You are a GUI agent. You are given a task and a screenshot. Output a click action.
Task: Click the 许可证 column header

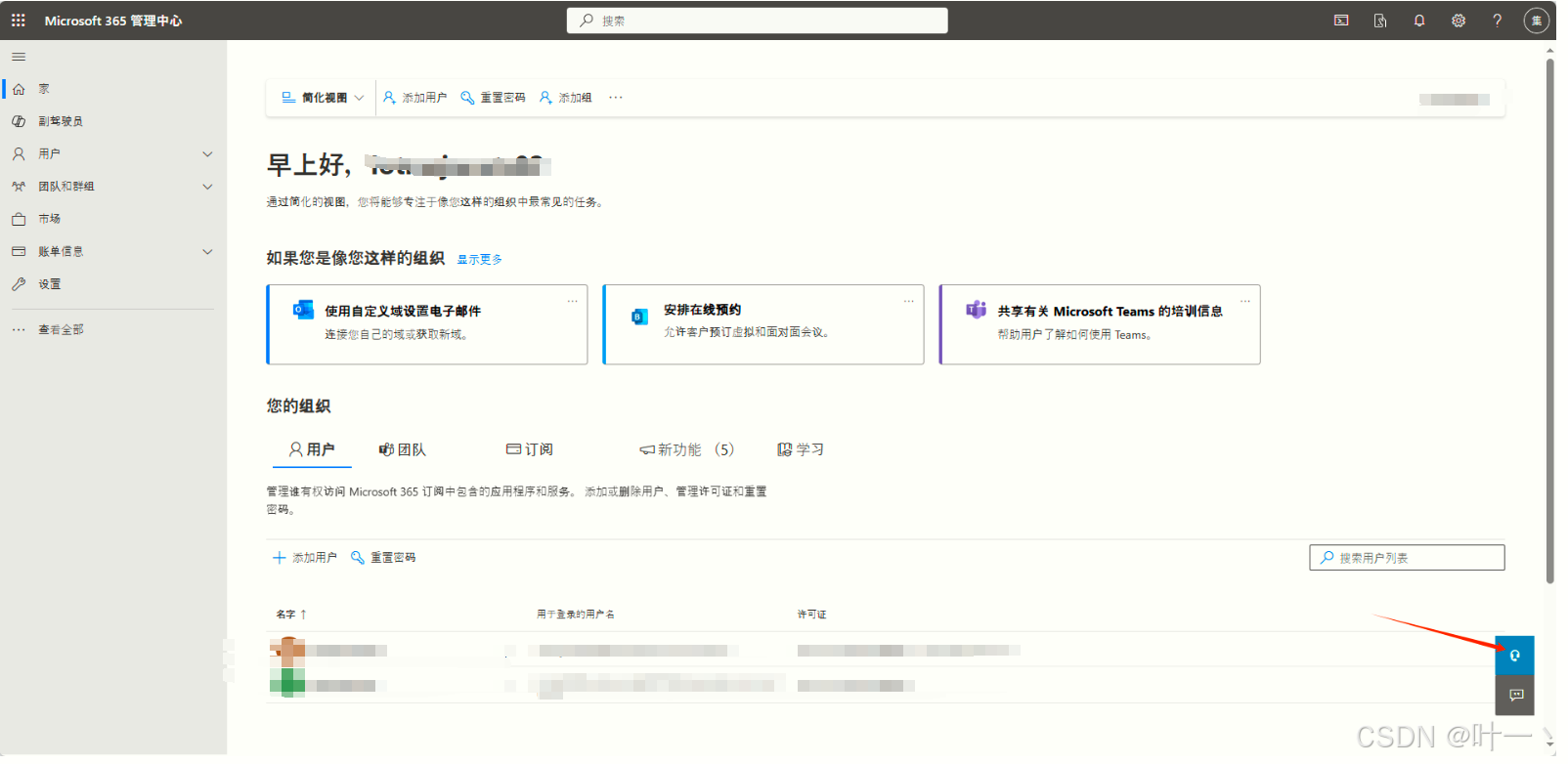(811, 615)
